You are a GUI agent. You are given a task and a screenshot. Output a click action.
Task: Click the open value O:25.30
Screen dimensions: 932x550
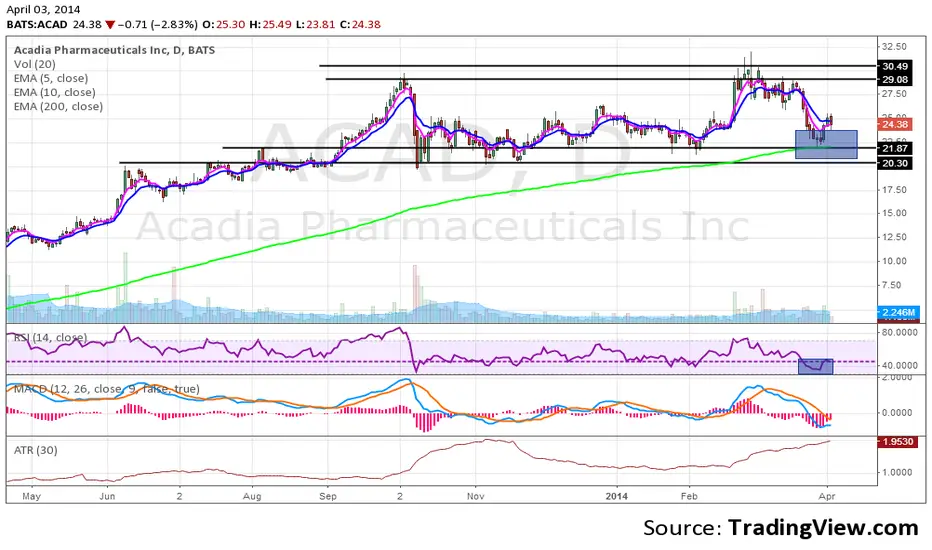pyautogui.click(x=223, y=24)
